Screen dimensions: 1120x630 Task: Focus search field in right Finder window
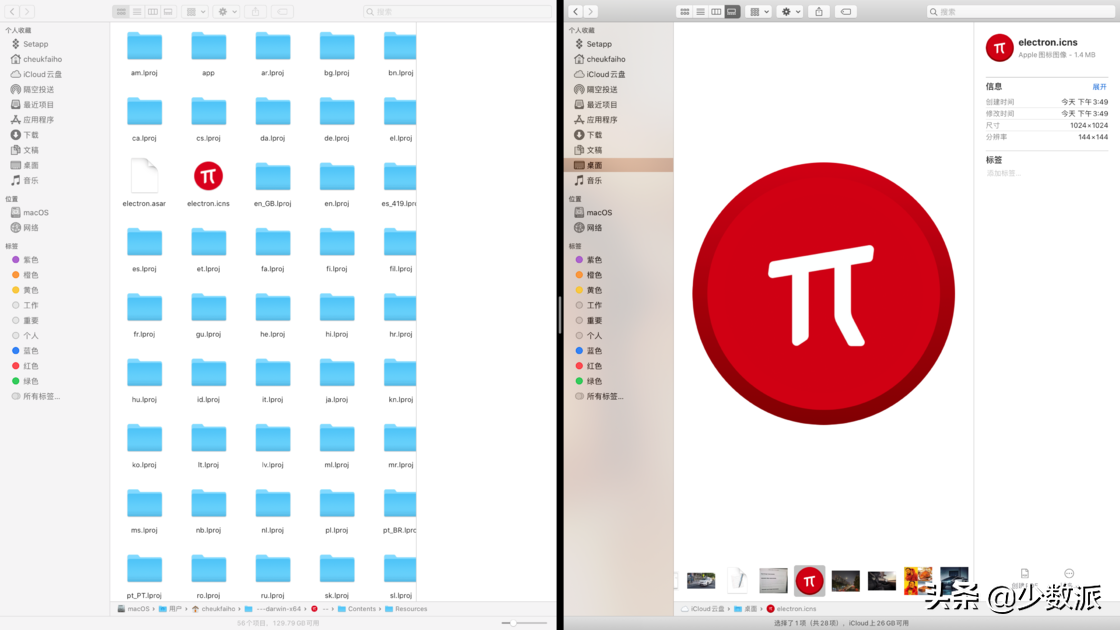[1021, 11]
